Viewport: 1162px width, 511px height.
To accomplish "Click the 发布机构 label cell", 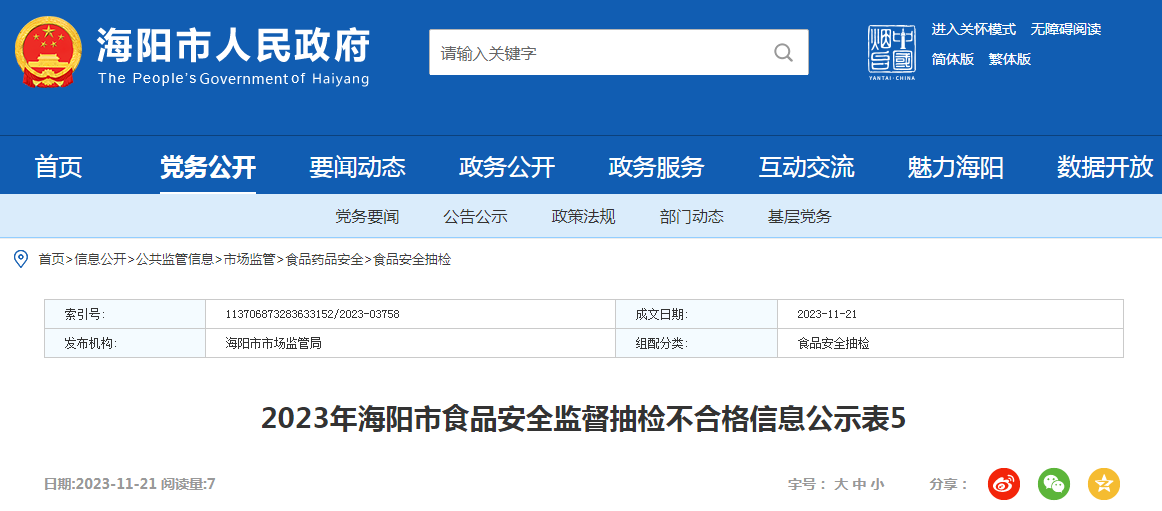I will [125, 344].
